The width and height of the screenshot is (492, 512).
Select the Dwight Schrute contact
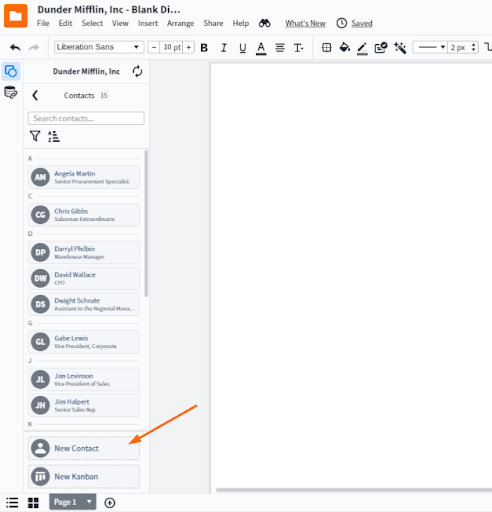pyautogui.click(x=84, y=304)
